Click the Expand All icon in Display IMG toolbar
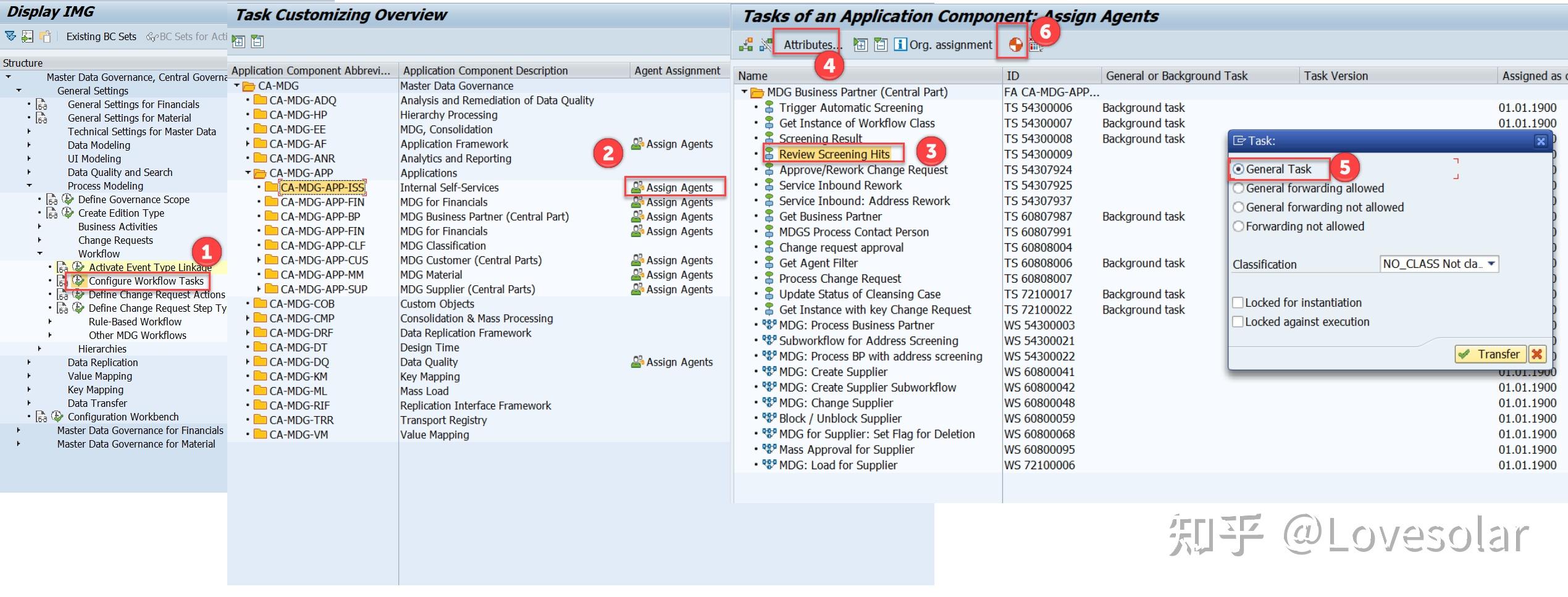 [x=10, y=36]
